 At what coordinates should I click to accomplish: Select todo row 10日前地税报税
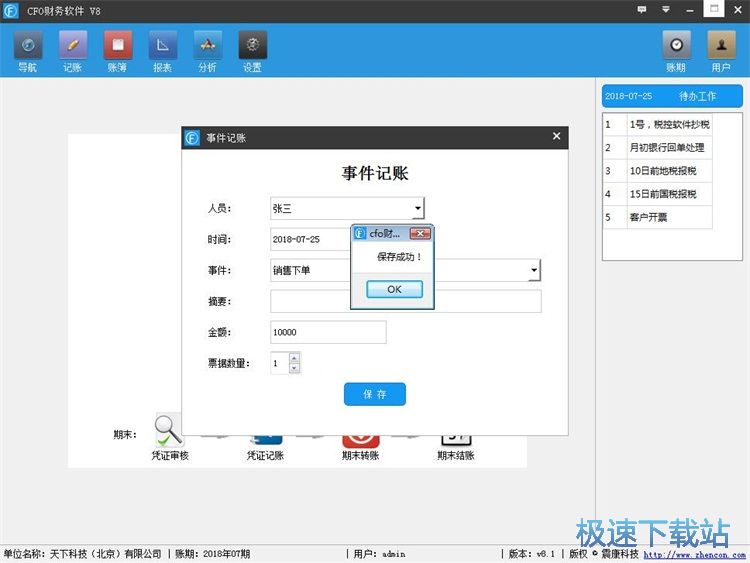pos(658,171)
